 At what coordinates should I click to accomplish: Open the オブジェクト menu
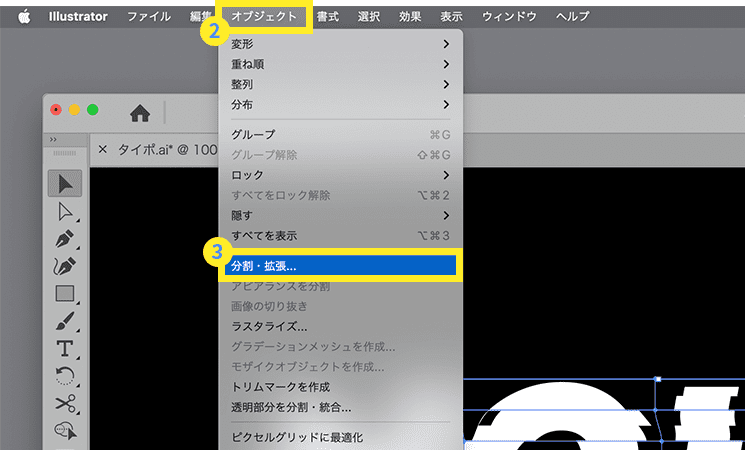tap(264, 17)
